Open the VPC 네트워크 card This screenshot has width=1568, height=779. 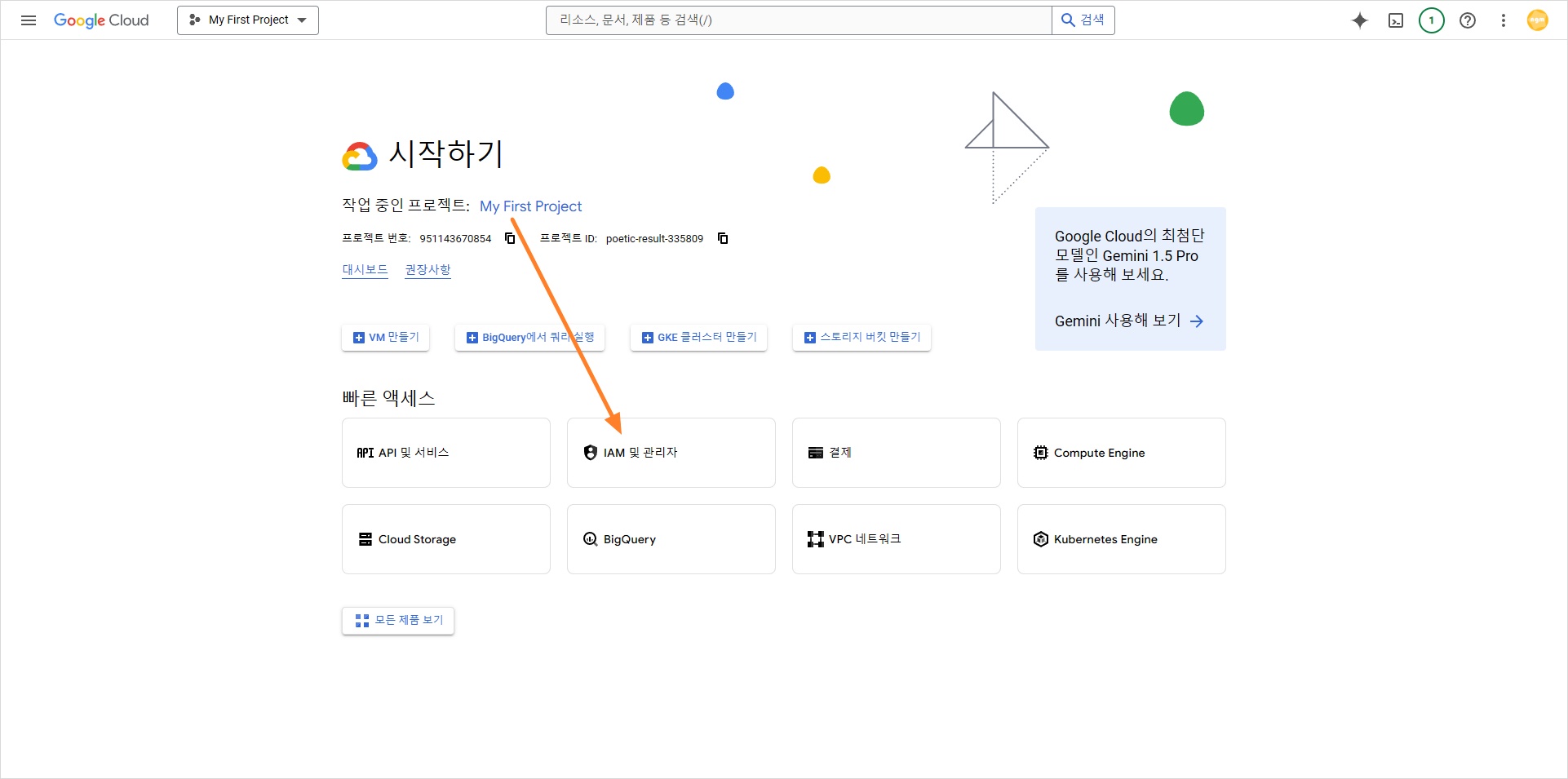897,539
